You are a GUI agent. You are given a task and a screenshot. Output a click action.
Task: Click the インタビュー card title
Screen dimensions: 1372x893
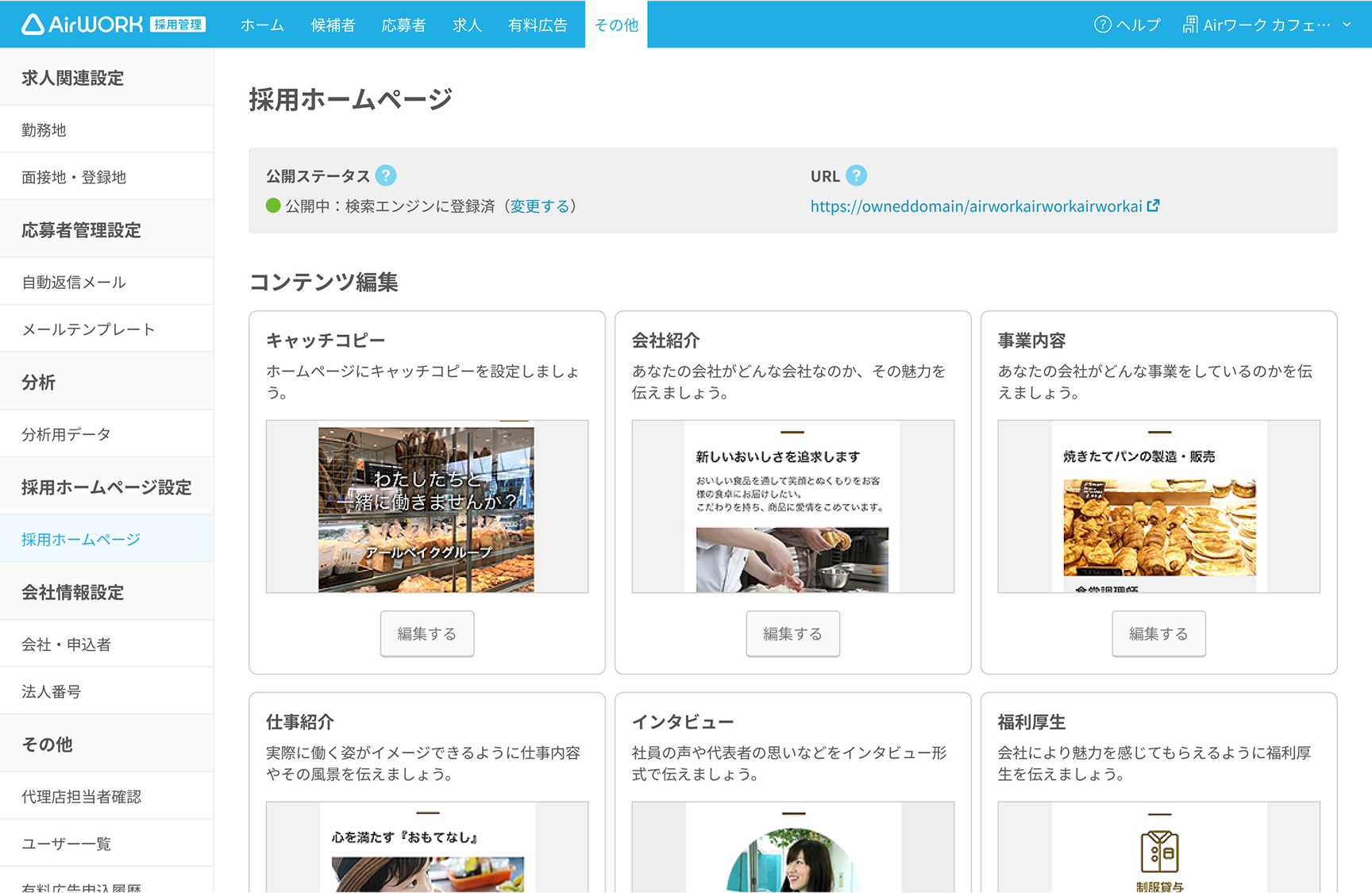683,722
